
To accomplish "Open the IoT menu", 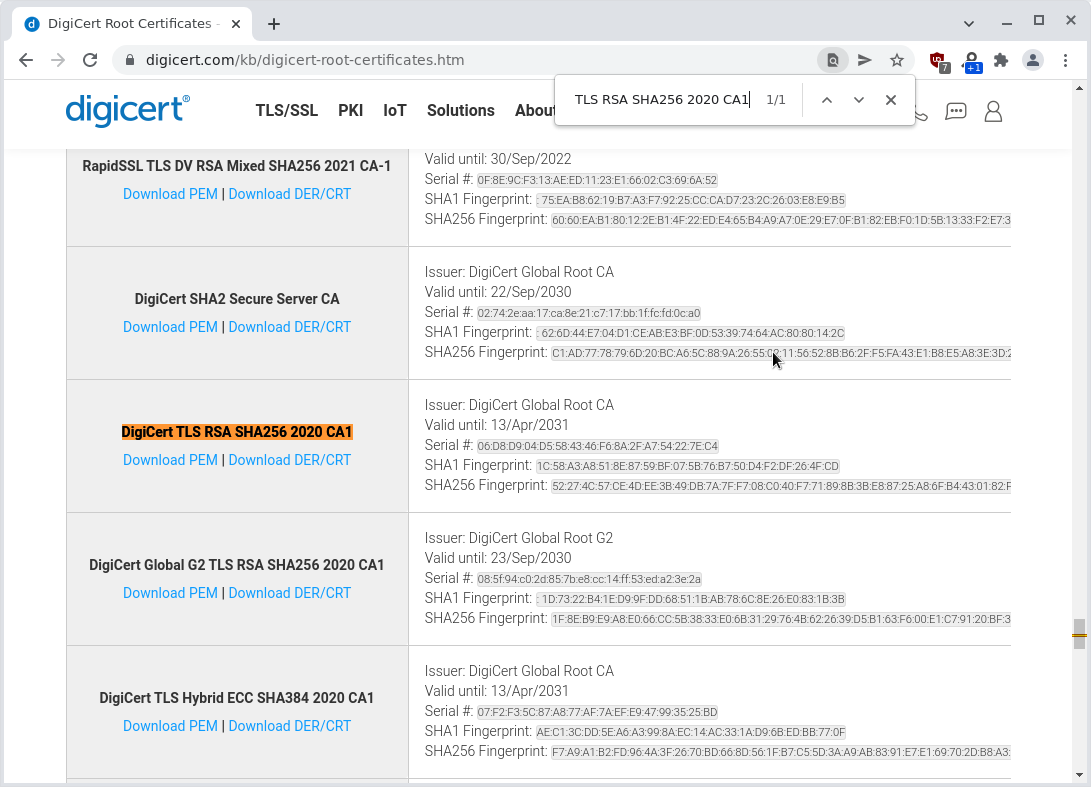I will click(x=395, y=111).
